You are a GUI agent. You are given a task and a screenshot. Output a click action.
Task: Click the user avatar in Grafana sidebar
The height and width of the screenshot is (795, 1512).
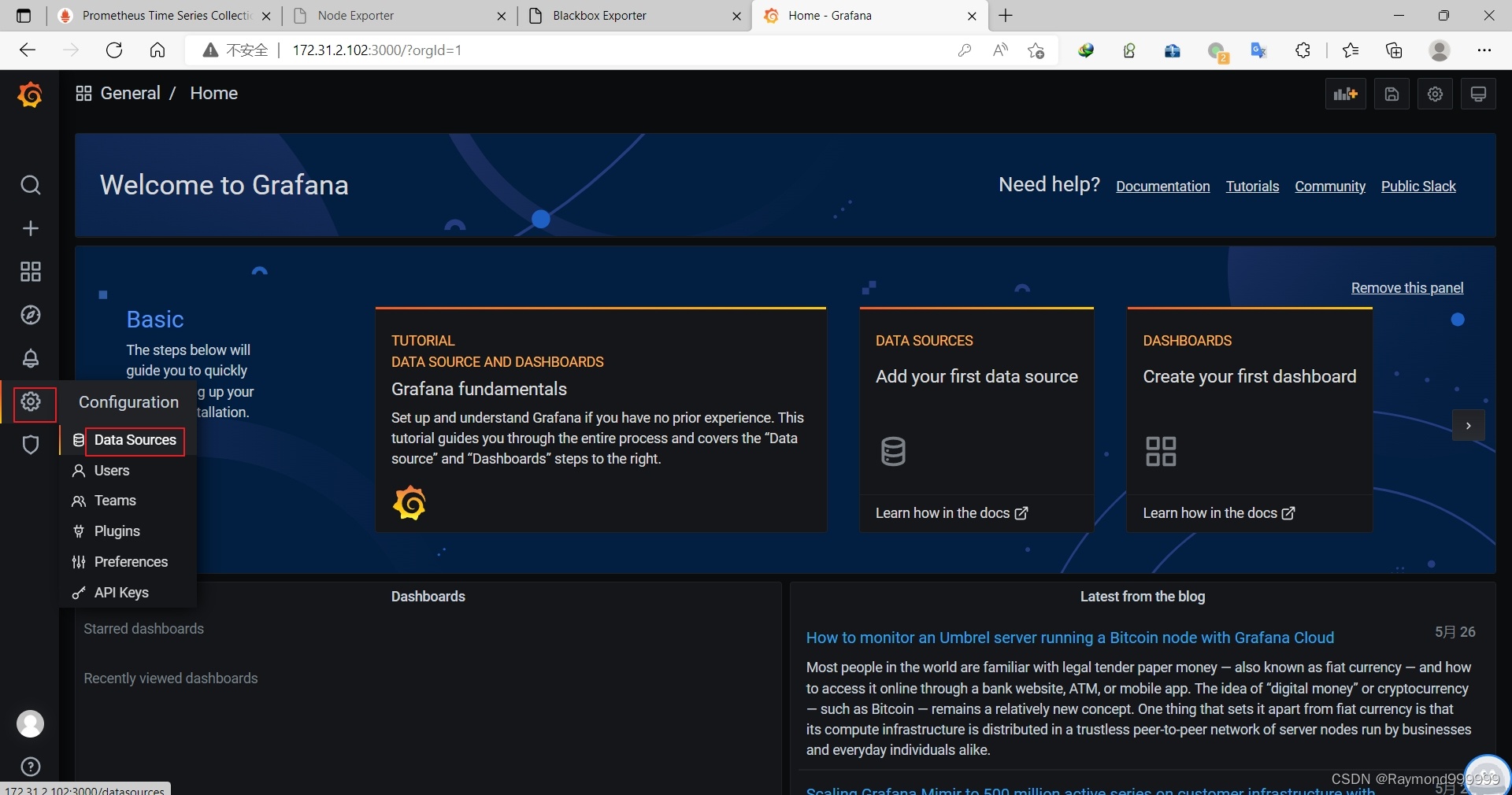coord(30,723)
